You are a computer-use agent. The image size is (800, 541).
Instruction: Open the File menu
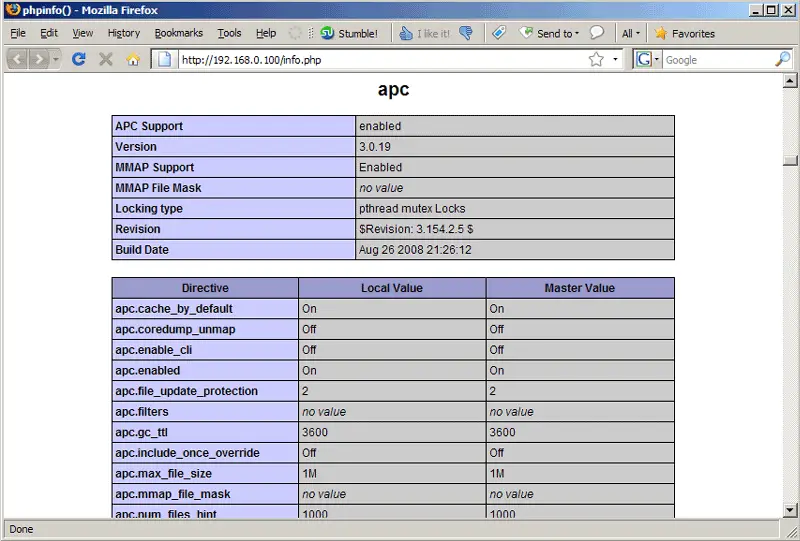click(18, 33)
